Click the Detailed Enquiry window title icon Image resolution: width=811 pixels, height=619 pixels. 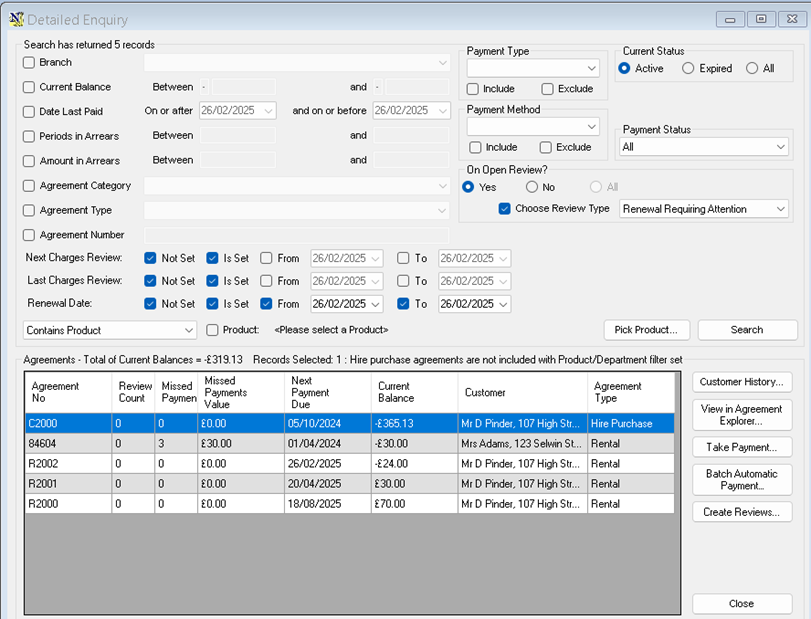15,19
